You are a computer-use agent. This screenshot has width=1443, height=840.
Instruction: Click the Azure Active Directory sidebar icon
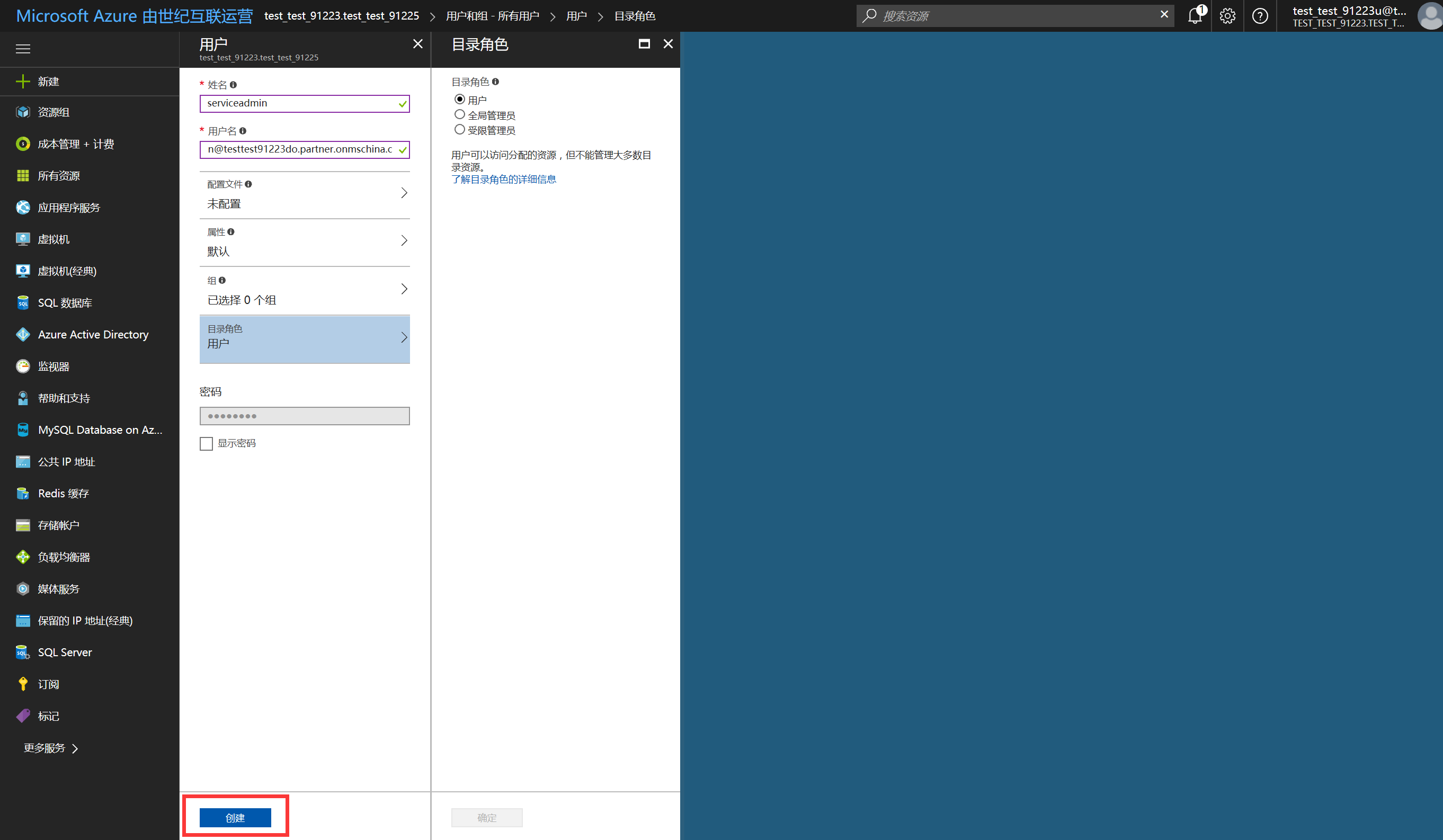tap(23, 334)
